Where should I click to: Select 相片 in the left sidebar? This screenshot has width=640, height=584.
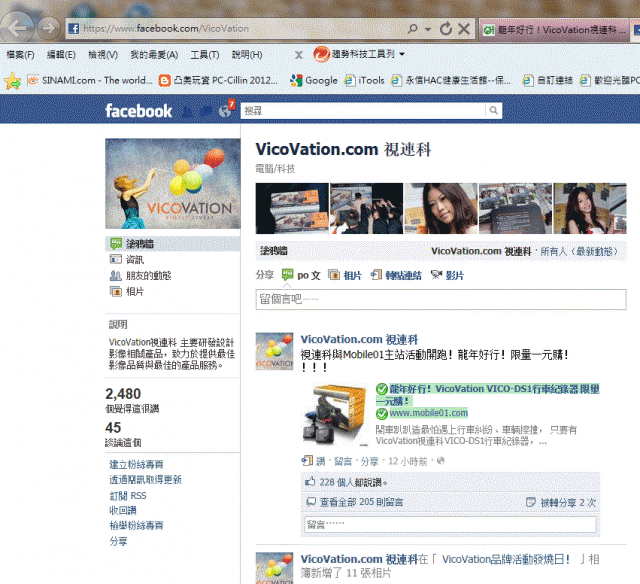point(127,291)
